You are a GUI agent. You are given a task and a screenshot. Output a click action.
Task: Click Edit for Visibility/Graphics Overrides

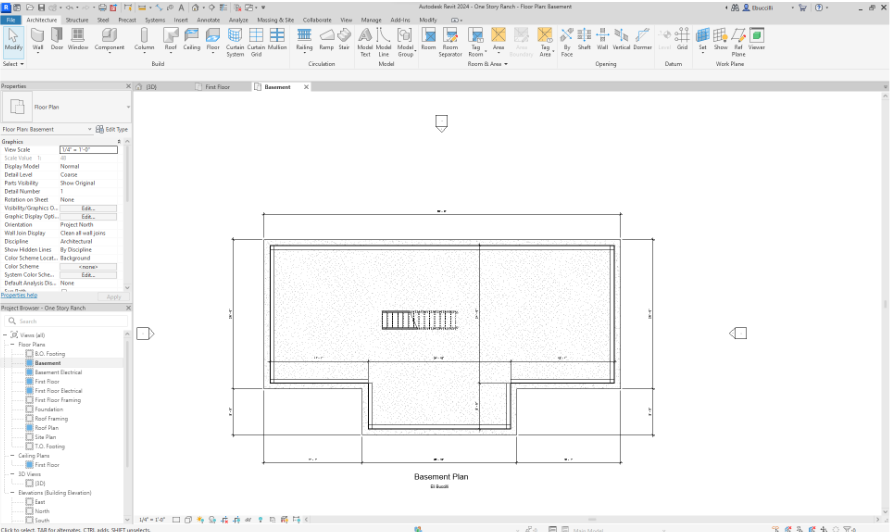click(x=88, y=208)
